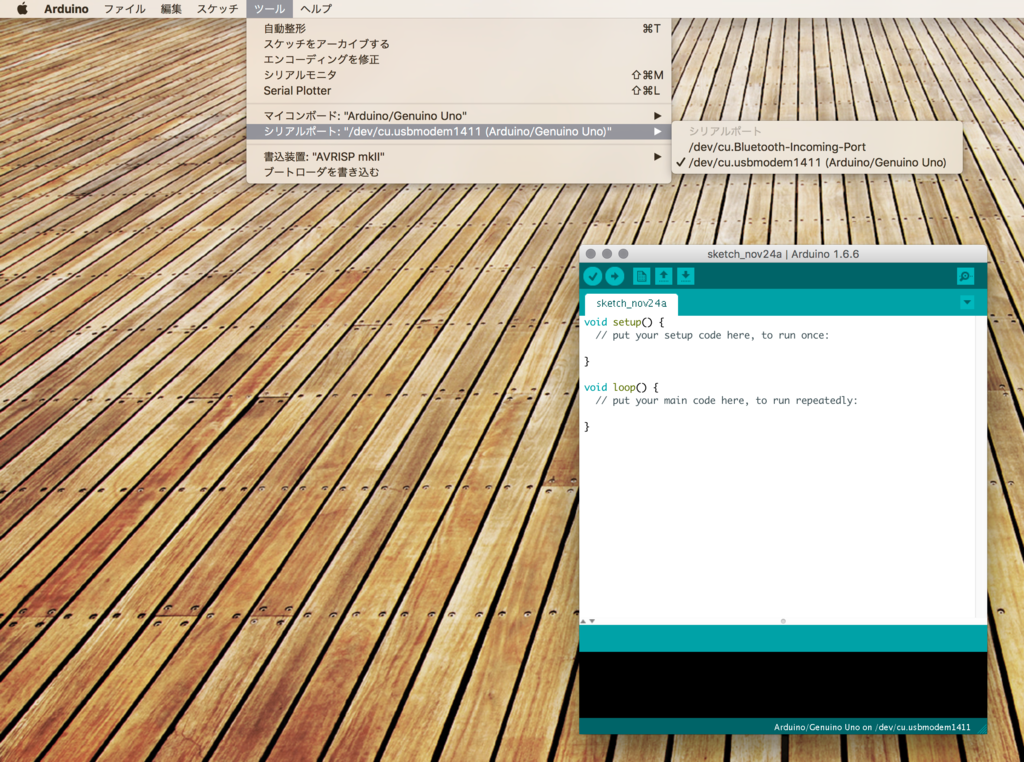
Task: Select checked /dev/cu.usbmodem1411 serial port
Action: point(817,163)
